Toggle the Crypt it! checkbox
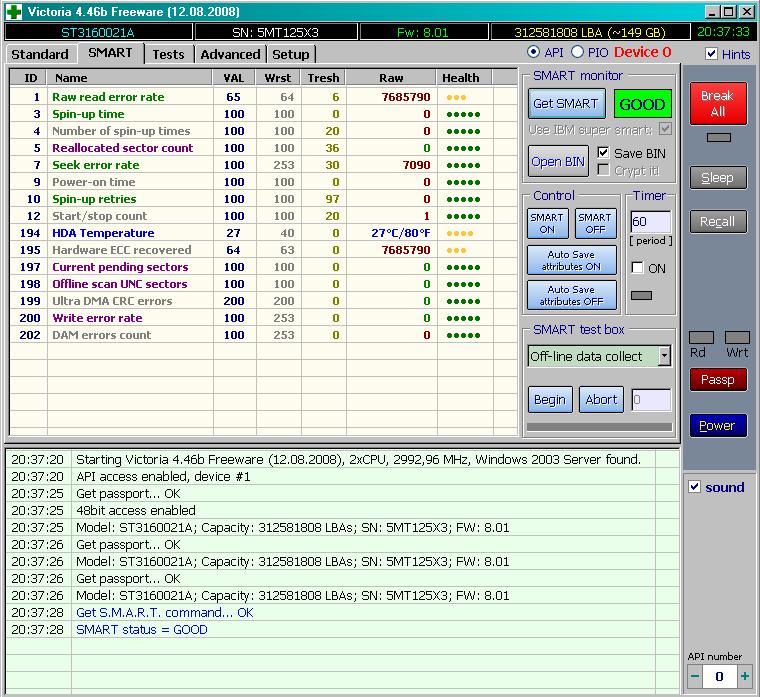 click(603, 170)
